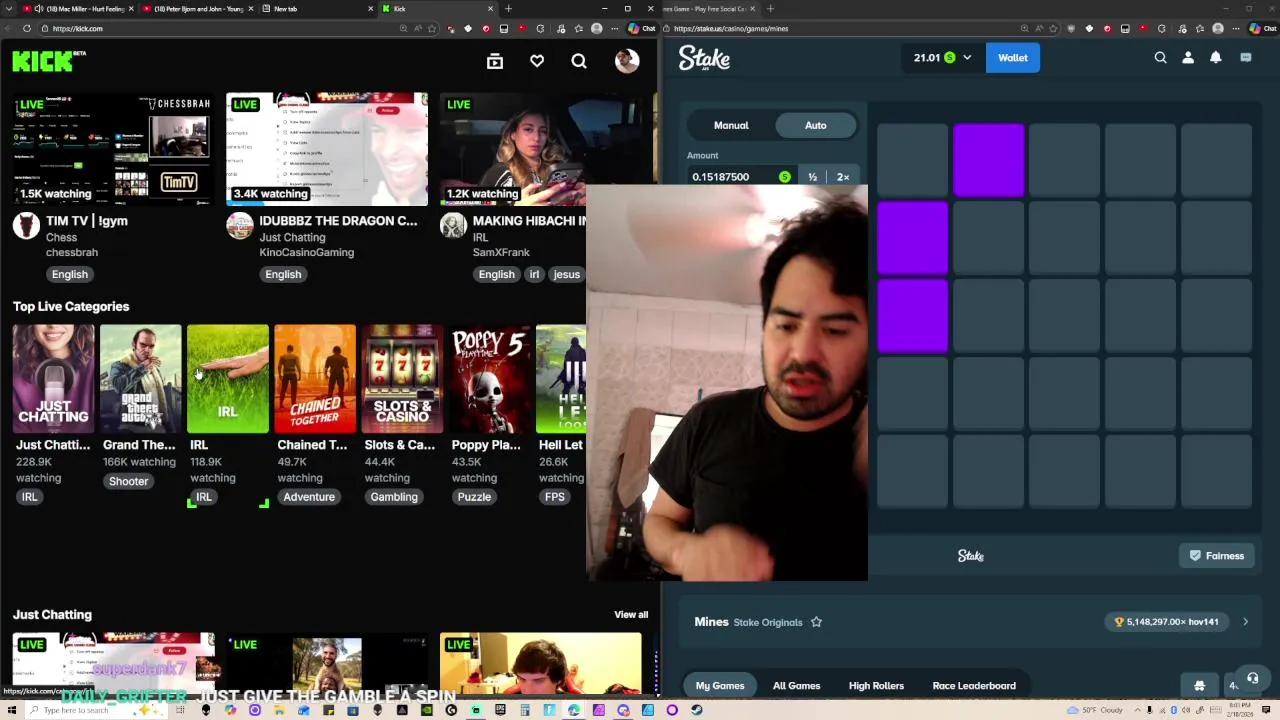Open Stake chat bubble icon
1280x720 pixels.
point(1246,58)
